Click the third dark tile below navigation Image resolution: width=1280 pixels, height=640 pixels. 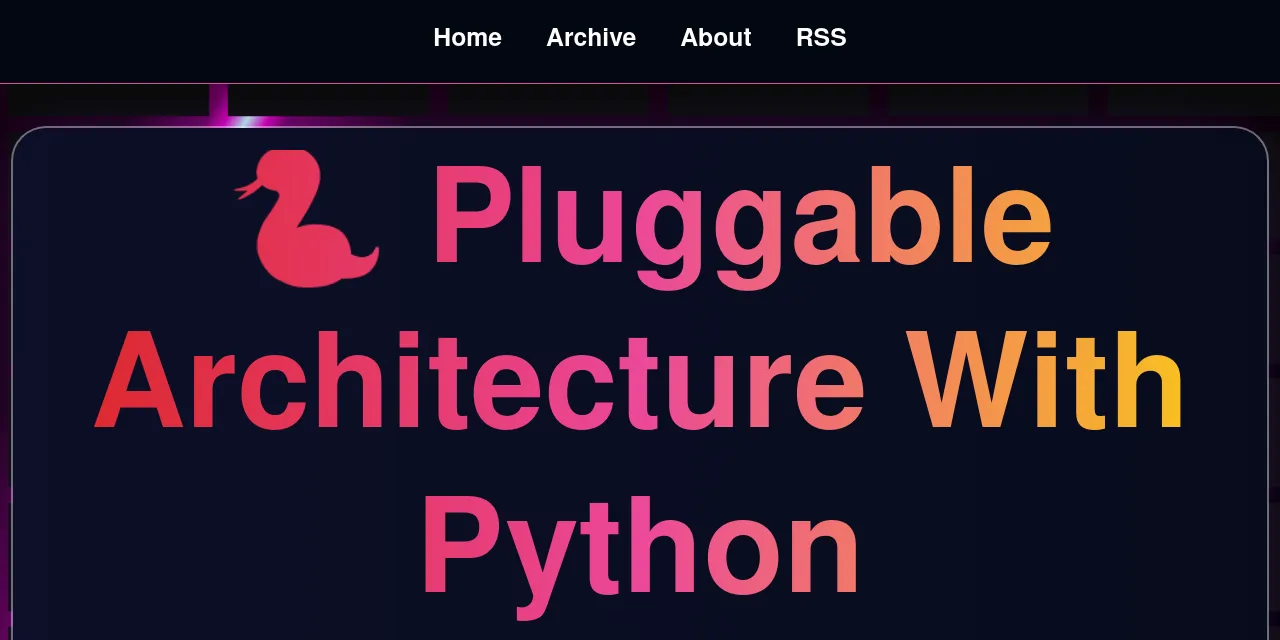[x=548, y=100]
